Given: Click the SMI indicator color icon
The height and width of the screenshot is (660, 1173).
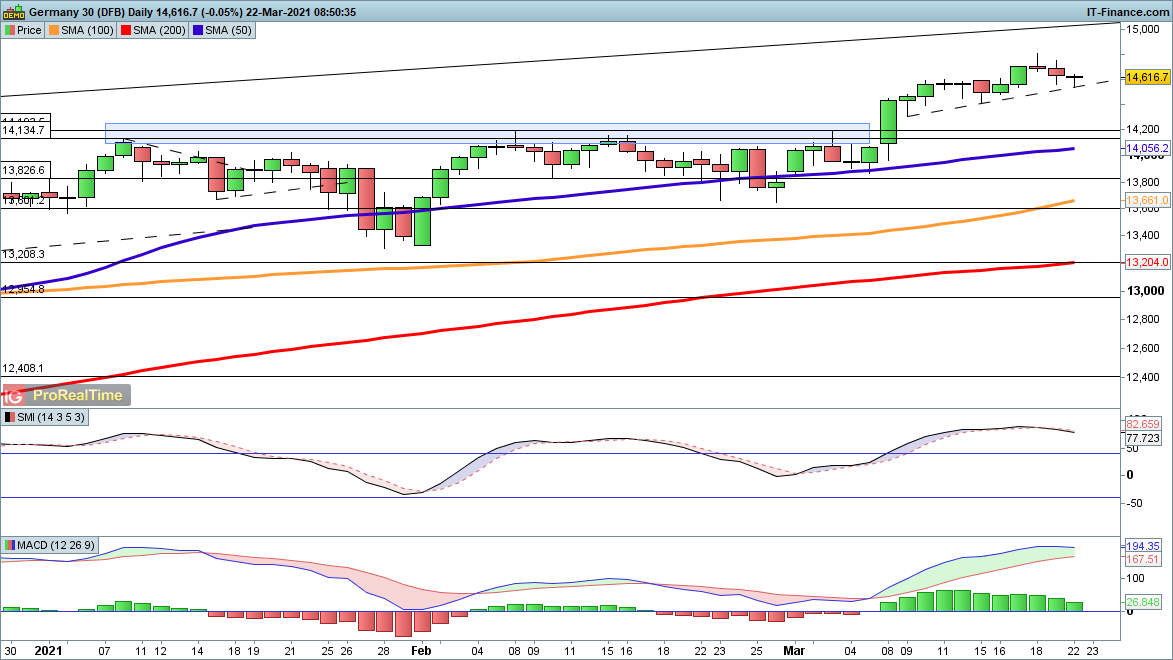Looking at the screenshot, I should (9, 417).
